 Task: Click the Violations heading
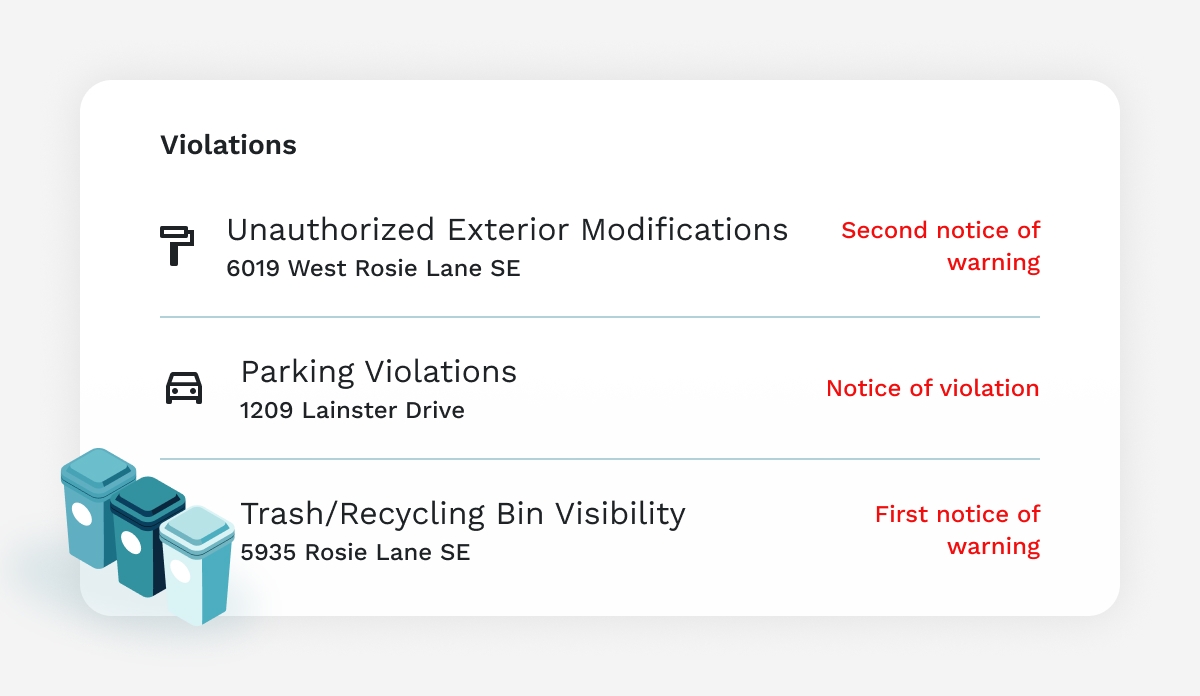point(228,145)
